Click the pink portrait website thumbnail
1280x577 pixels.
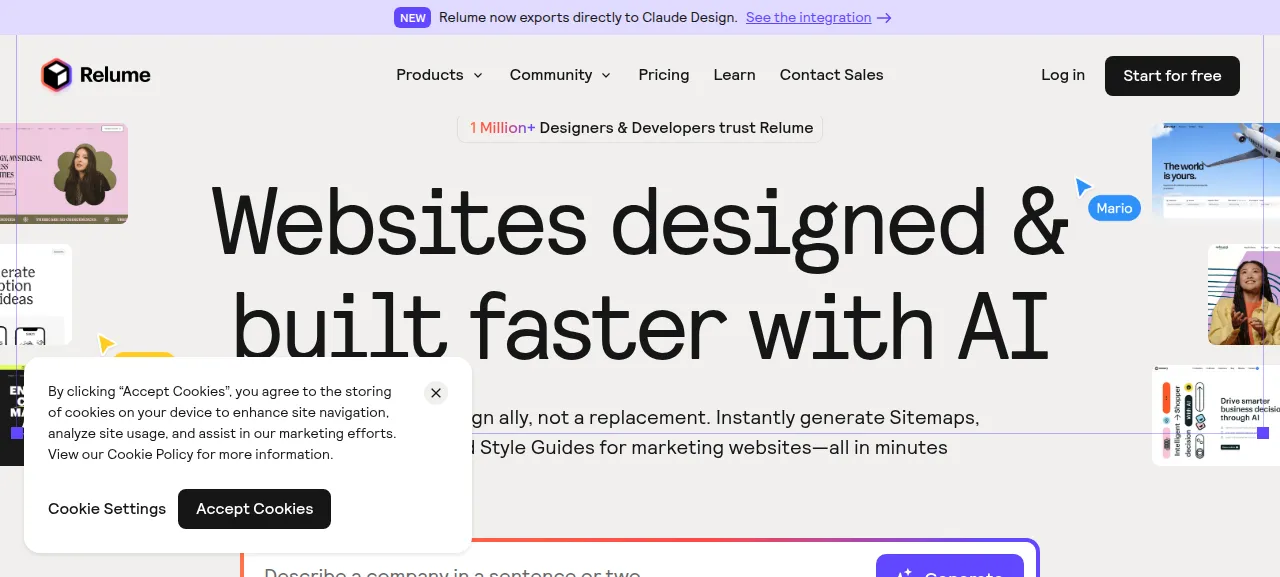pyautogui.click(x=64, y=173)
